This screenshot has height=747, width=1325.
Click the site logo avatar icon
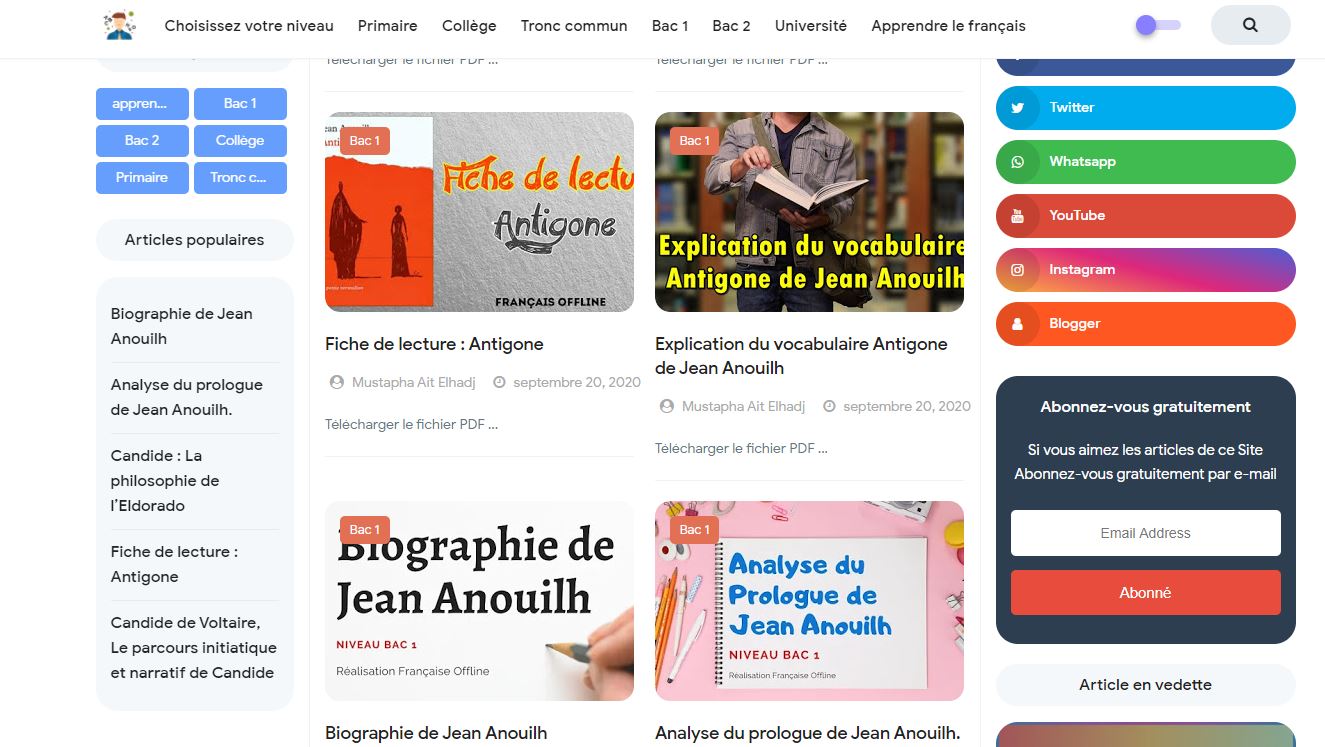(120, 25)
